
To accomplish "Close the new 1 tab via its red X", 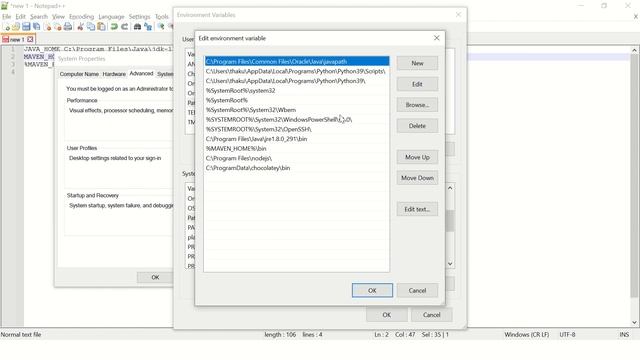I will (x=30, y=40).
